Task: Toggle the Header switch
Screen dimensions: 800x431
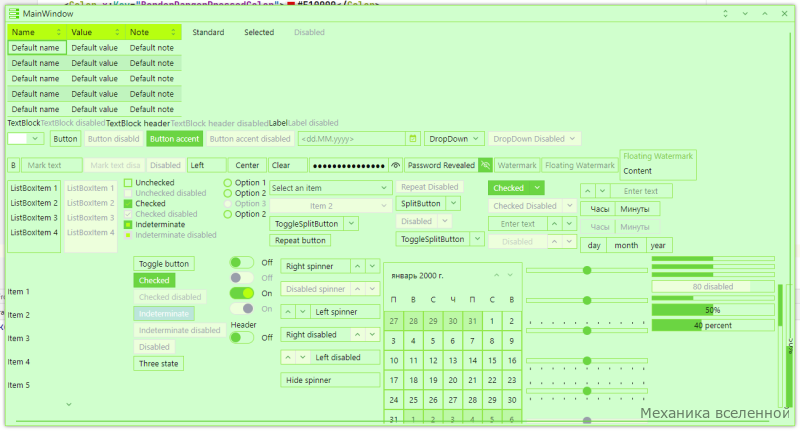Action: [x=241, y=338]
